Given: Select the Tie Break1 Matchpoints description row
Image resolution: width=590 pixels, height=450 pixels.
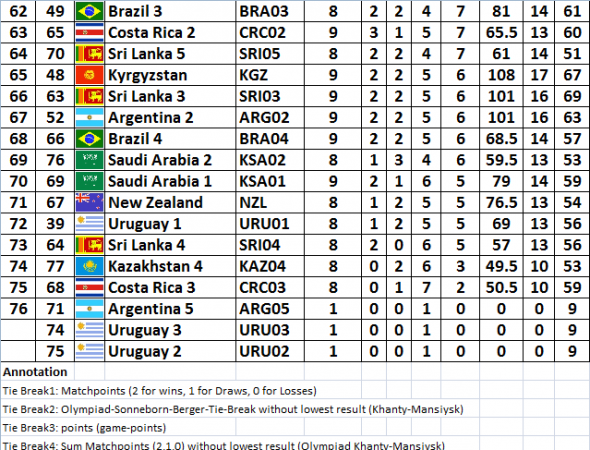Looking at the screenshot, I should point(160,391).
